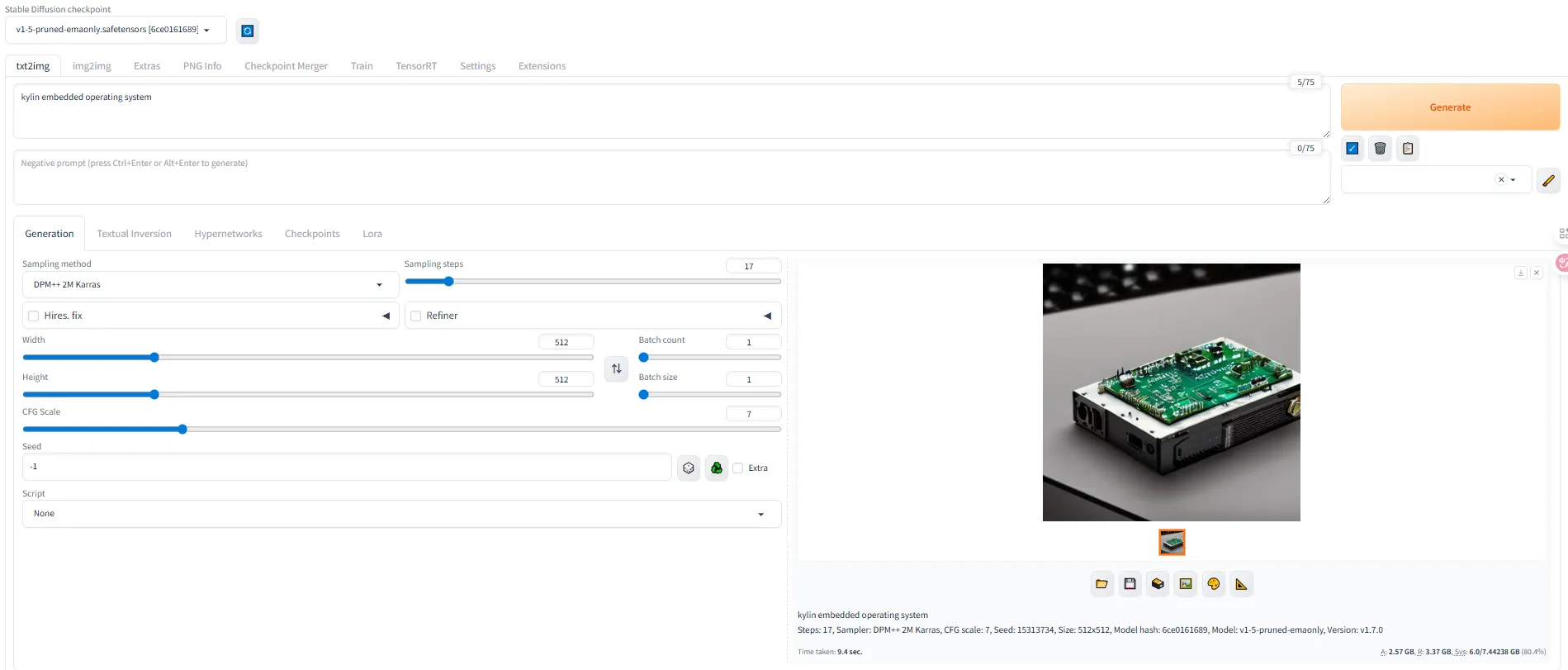Enable the Hires. fix checkbox

coord(34,316)
